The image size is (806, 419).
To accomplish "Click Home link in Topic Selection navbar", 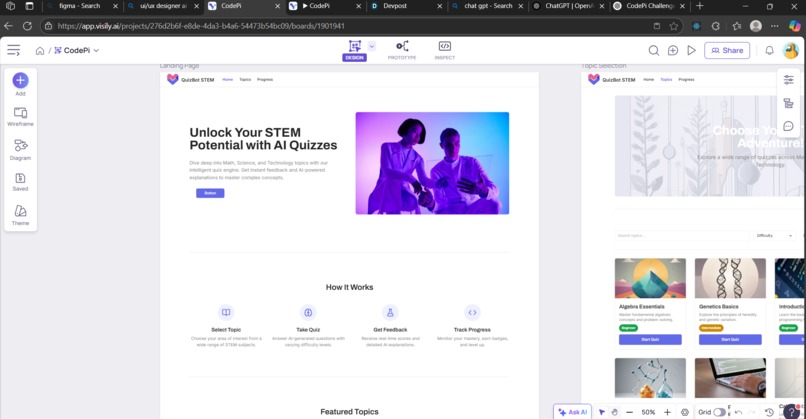I will [649, 80].
